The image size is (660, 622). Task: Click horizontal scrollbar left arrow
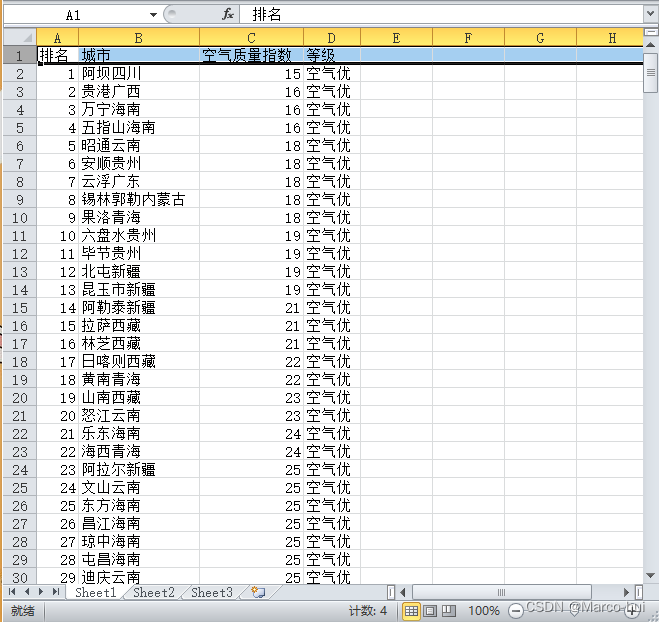(x=403, y=592)
